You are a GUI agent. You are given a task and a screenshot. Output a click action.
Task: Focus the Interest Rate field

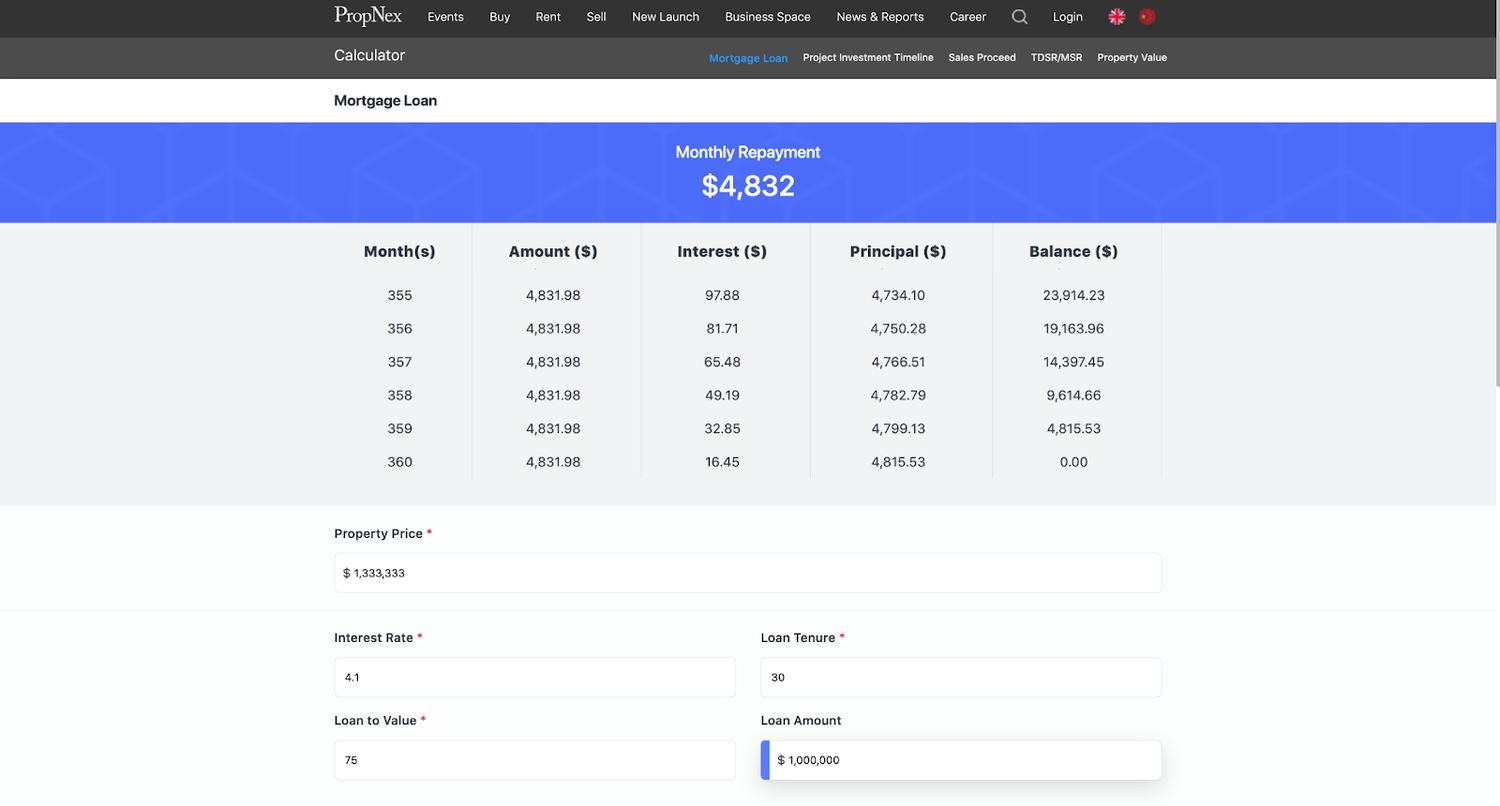tap(535, 677)
